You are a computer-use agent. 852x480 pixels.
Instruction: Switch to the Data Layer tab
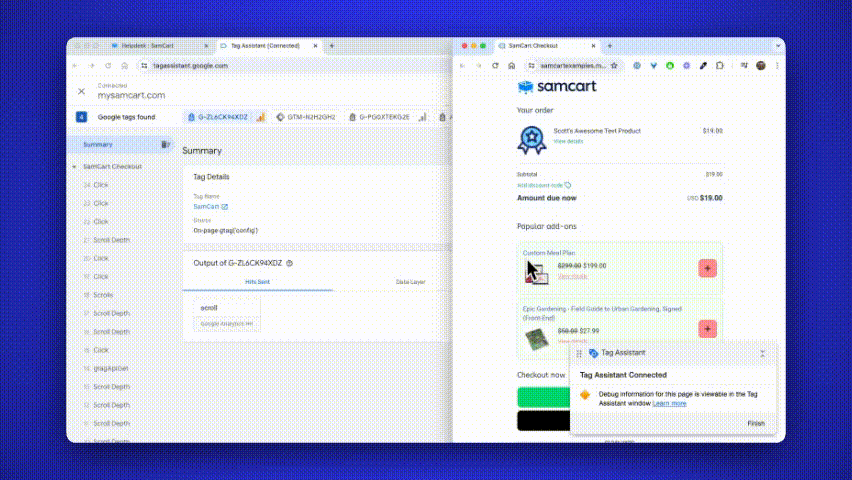(x=410, y=282)
